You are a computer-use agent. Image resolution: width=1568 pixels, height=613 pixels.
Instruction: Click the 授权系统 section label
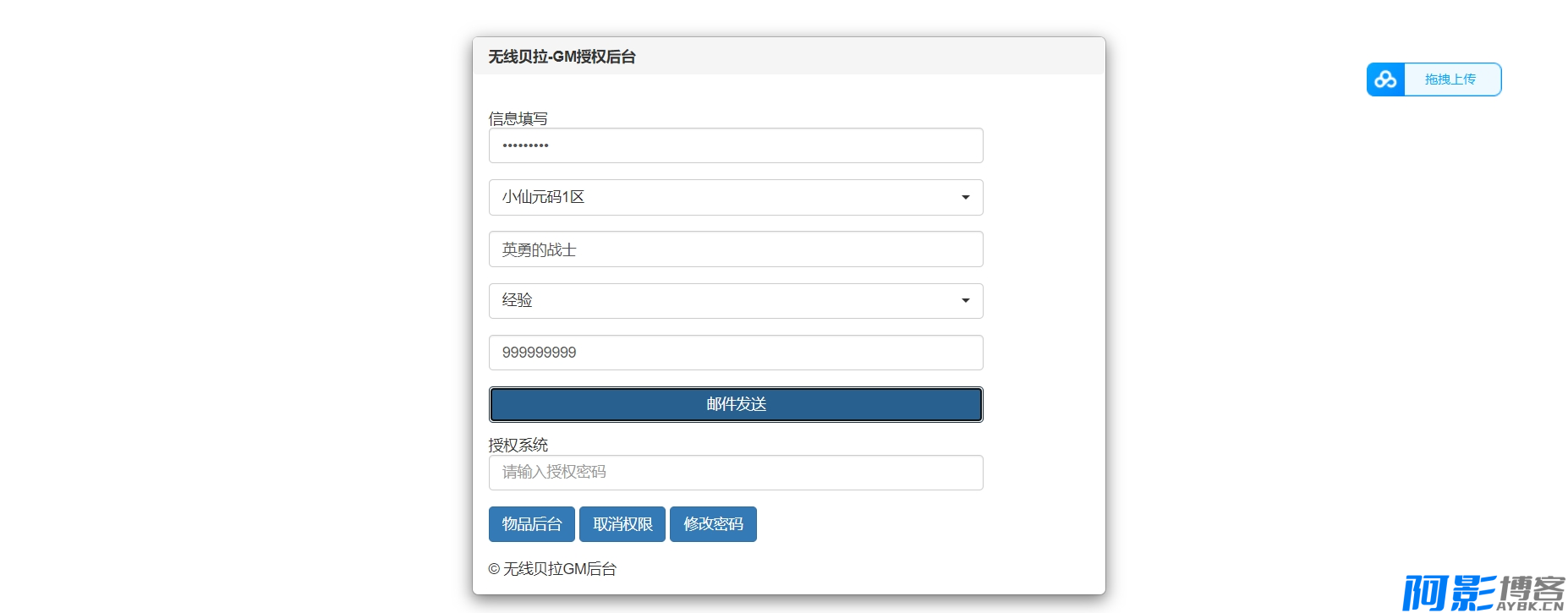click(x=518, y=445)
